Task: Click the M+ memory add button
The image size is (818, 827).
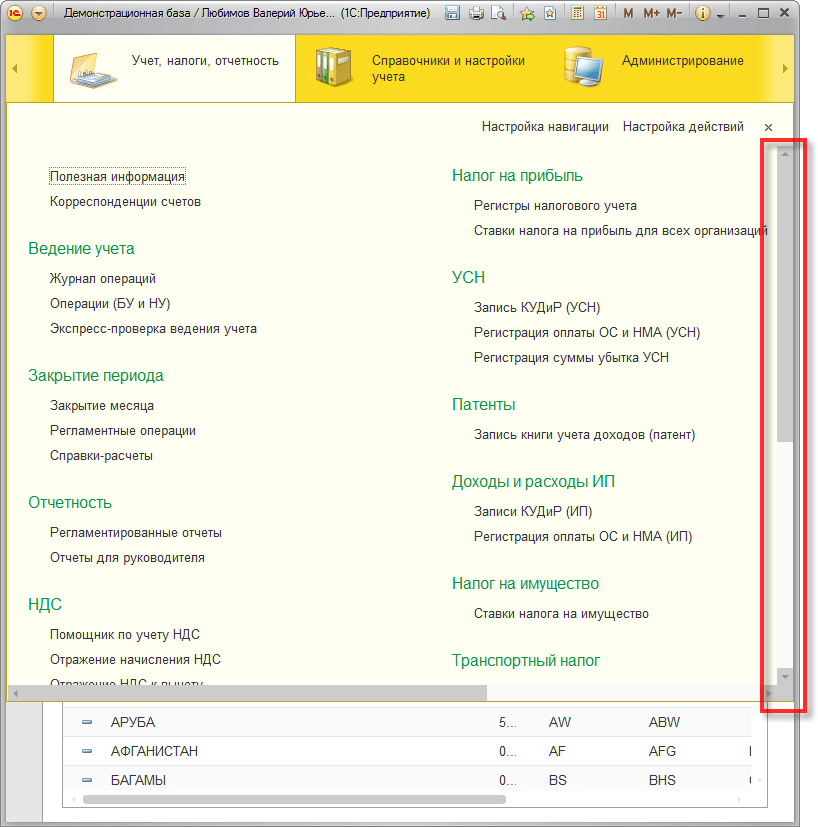Action: click(651, 13)
